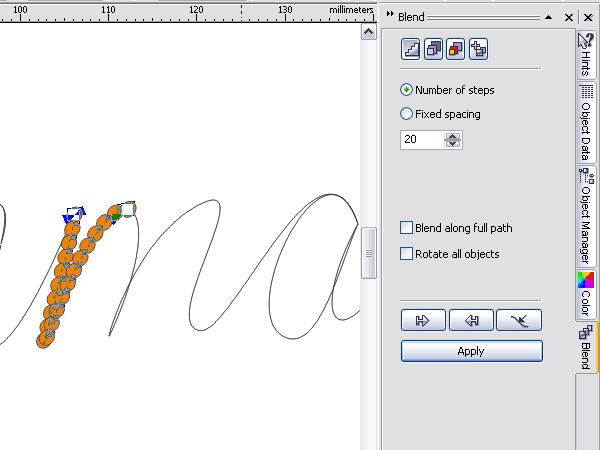Roll up the Blend docker arrow
This screenshot has width=600, height=450.
tap(548, 17)
